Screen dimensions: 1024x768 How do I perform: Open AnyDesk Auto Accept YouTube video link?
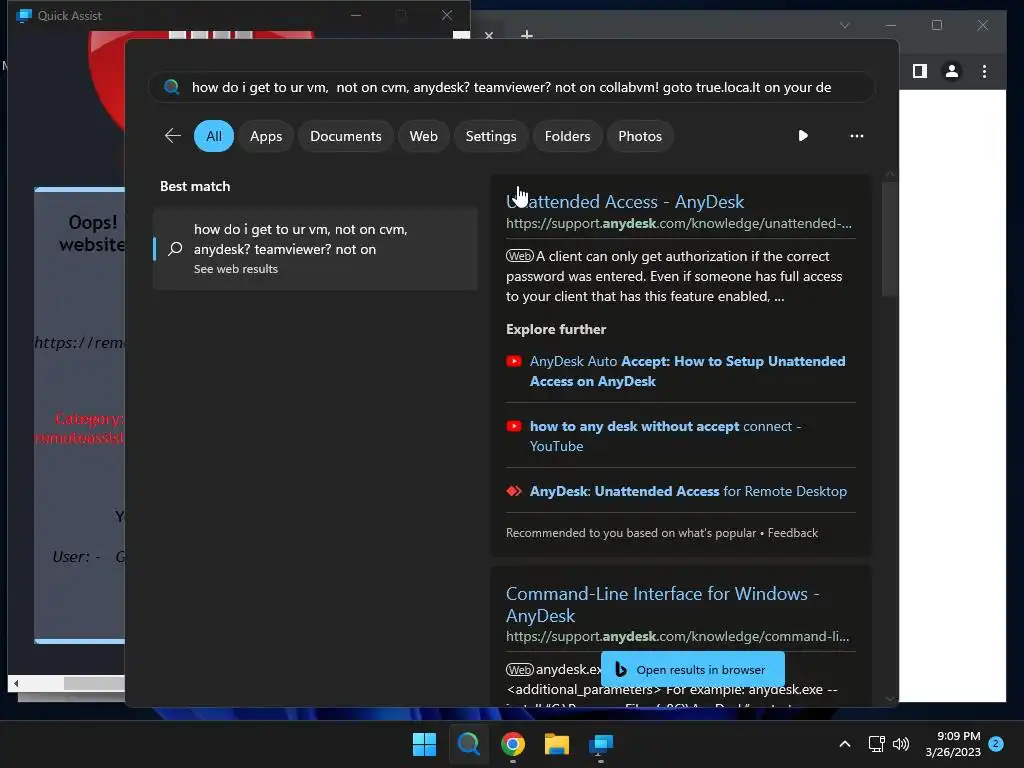pyautogui.click(x=687, y=371)
